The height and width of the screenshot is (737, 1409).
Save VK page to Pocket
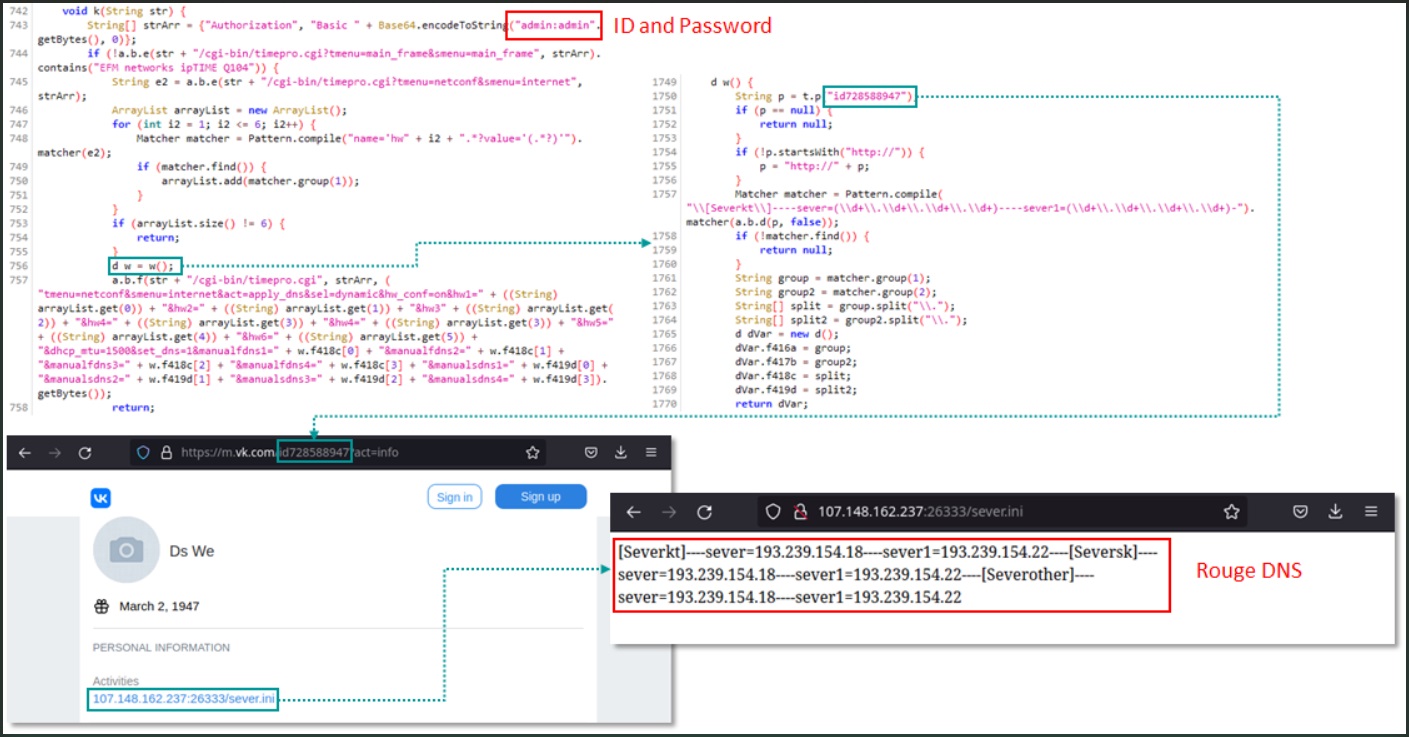[591, 452]
